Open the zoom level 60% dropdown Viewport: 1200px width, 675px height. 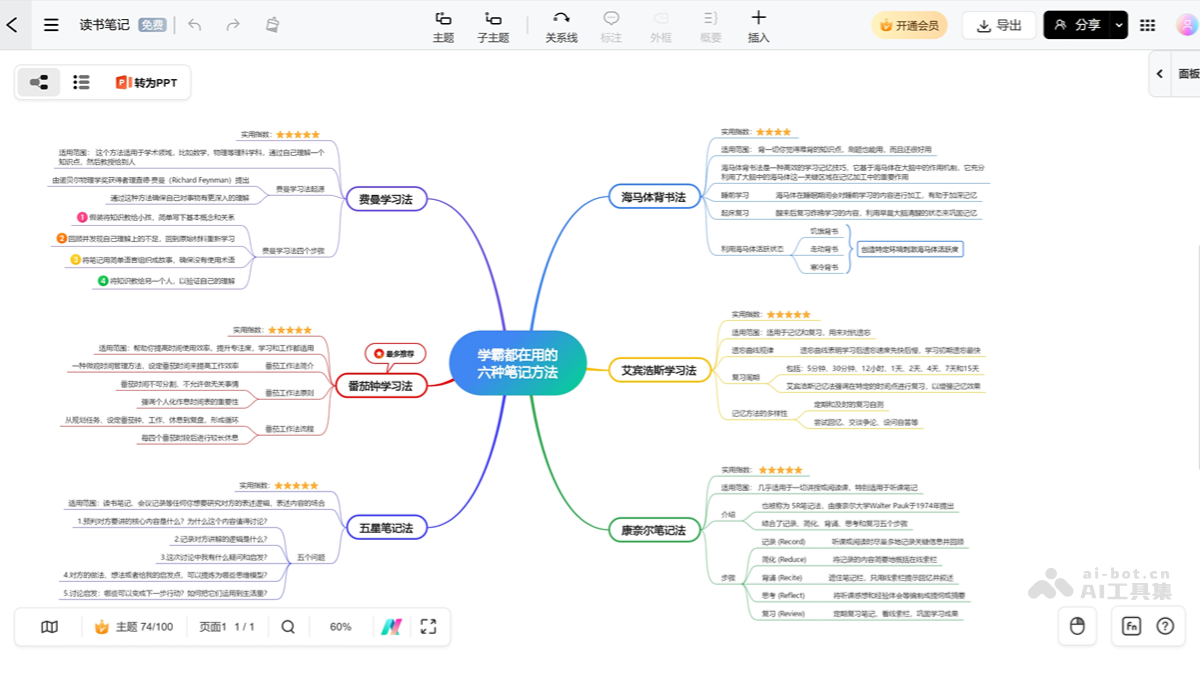340,627
